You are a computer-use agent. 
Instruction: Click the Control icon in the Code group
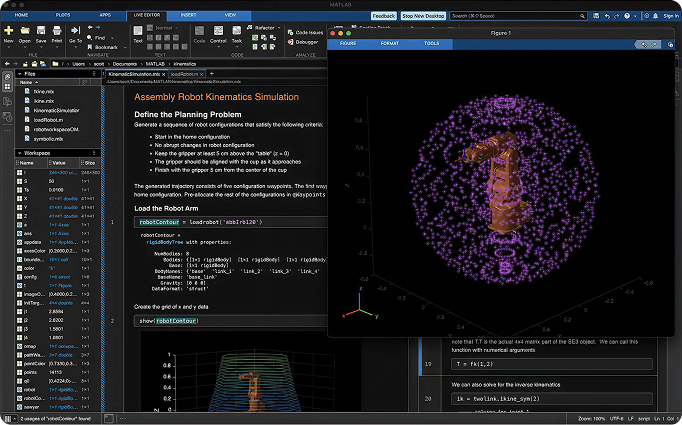tap(218, 31)
